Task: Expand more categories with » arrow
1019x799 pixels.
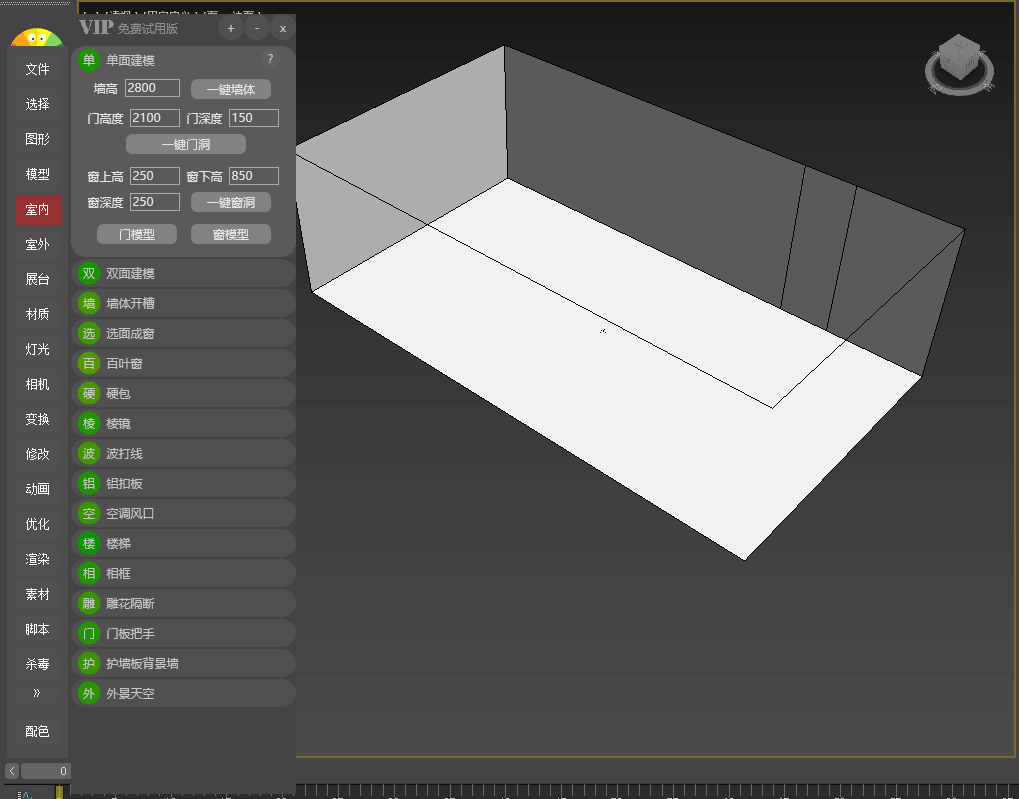Action: [37, 693]
